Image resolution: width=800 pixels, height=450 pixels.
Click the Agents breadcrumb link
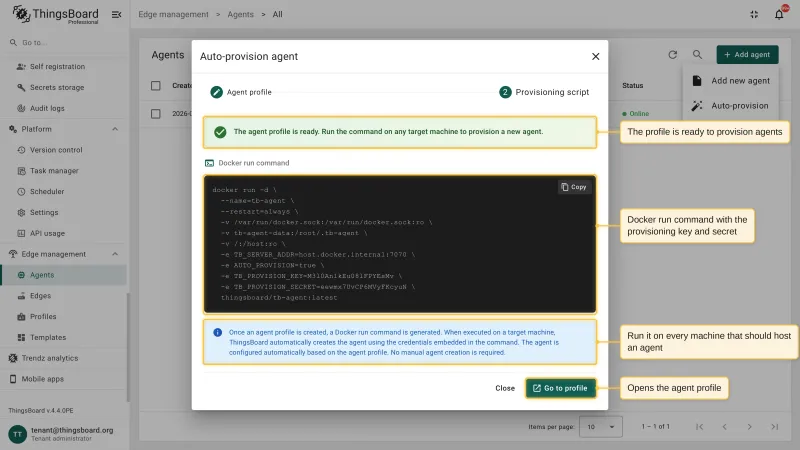click(240, 14)
